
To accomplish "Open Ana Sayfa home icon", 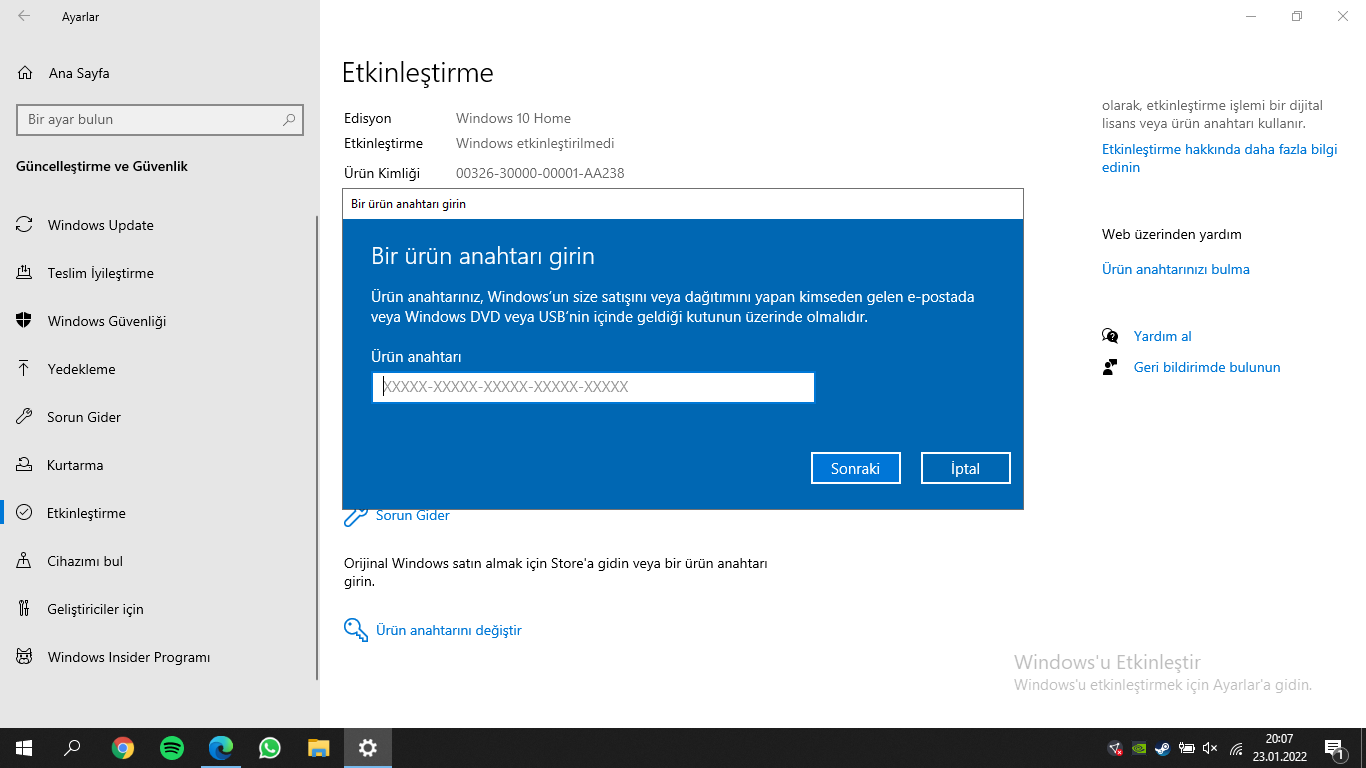I will point(26,73).
